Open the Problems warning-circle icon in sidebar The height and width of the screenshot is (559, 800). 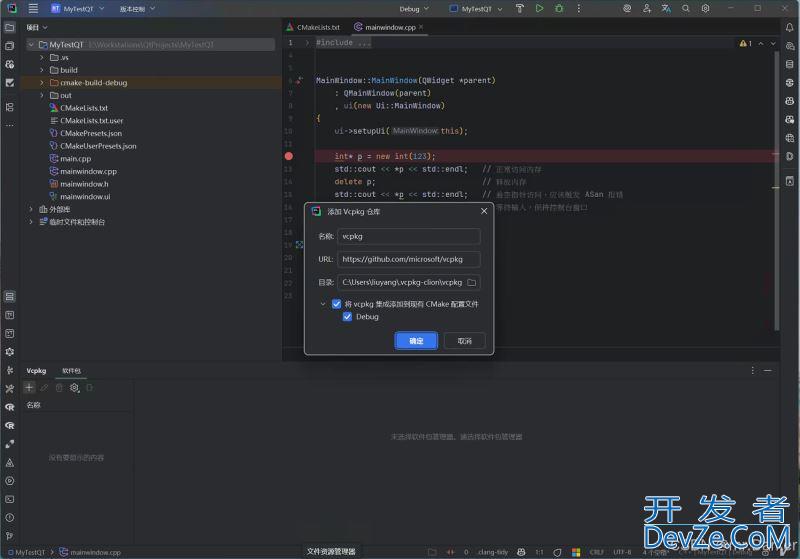pos(10,518)
